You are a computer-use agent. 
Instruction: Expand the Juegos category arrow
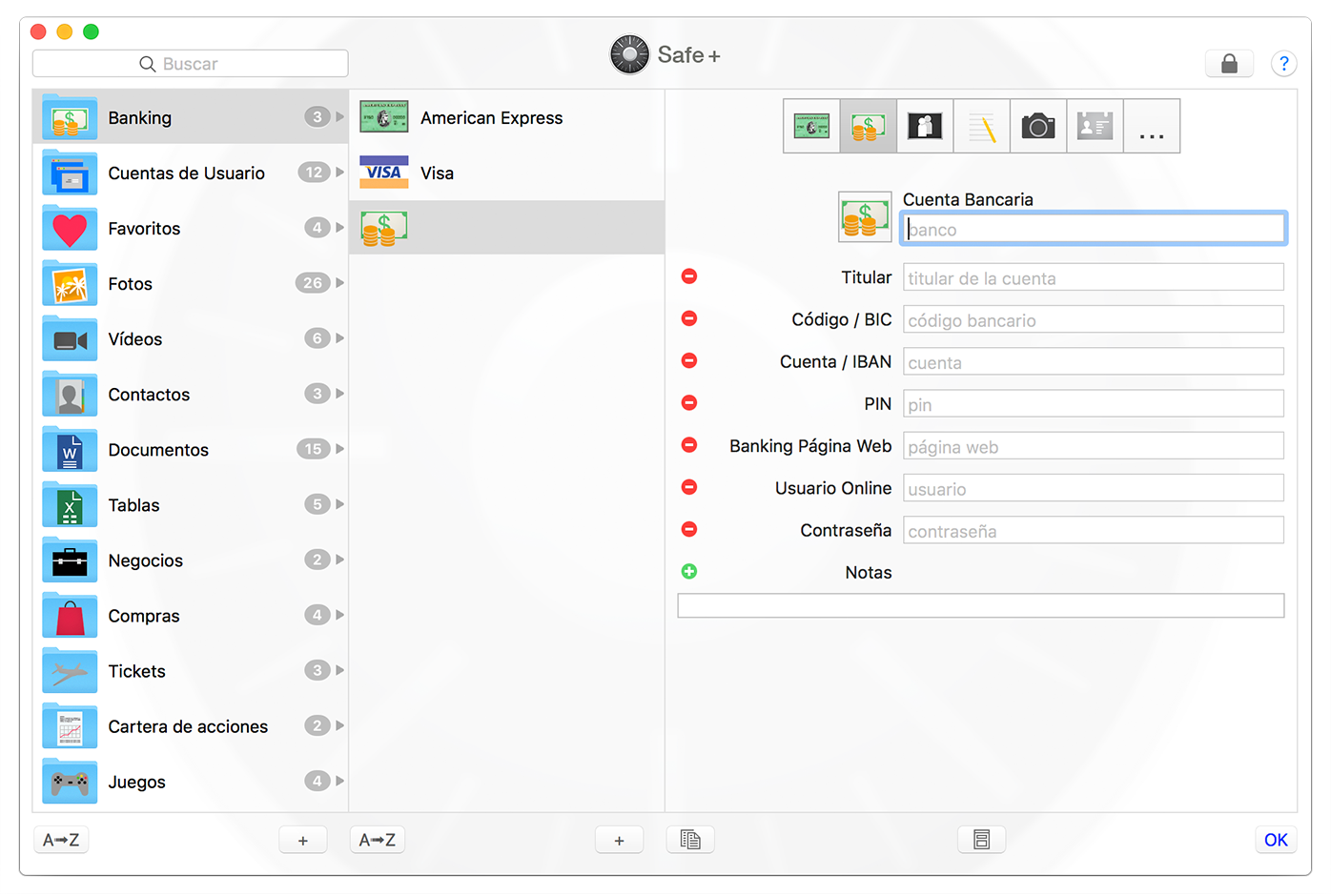(x=339, y=781)
